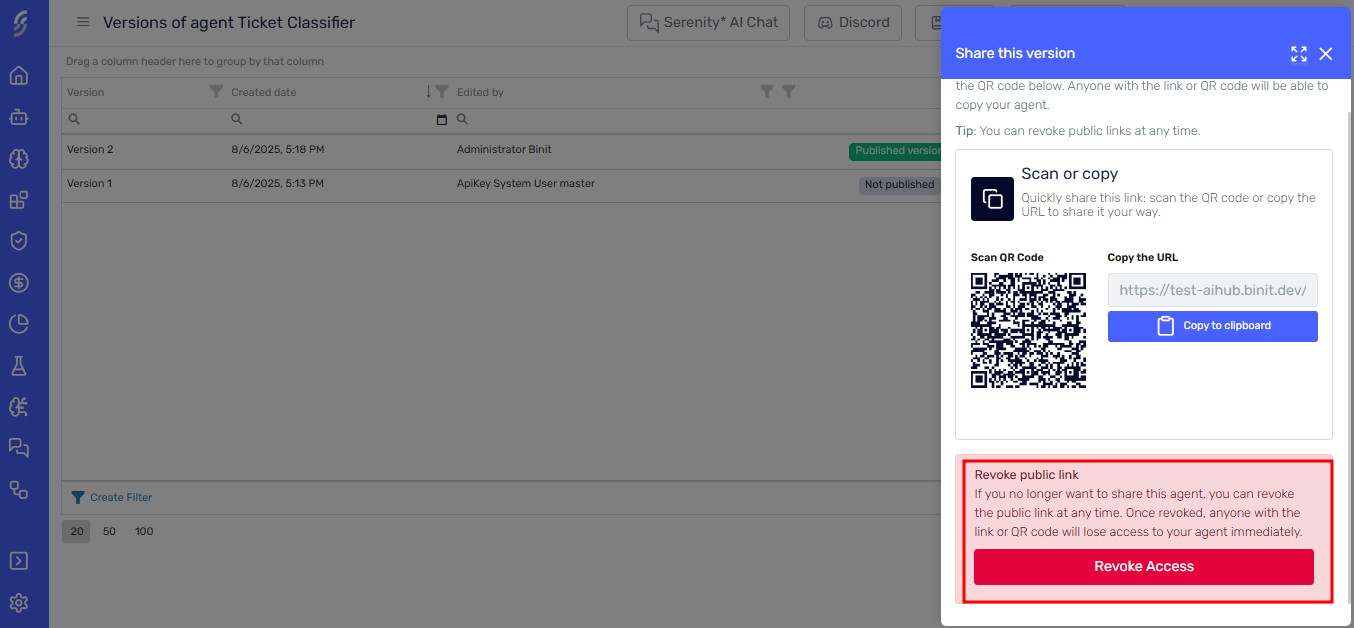Click the Created date sort arrow
The width and height of the screenshot is (1354, 628).
pos(428,92)
